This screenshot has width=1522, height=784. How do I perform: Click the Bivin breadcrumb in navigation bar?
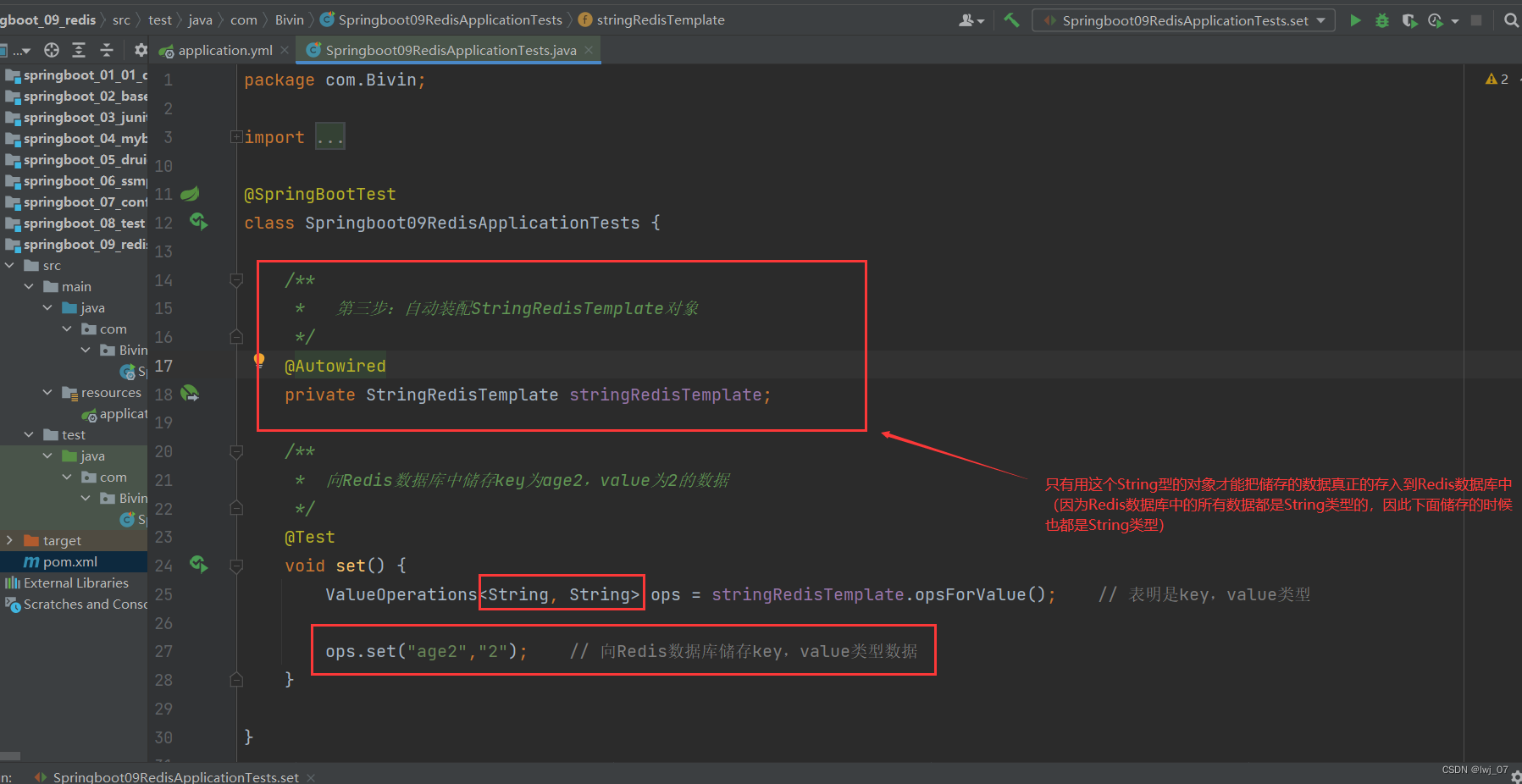click(x=289, y=20)
